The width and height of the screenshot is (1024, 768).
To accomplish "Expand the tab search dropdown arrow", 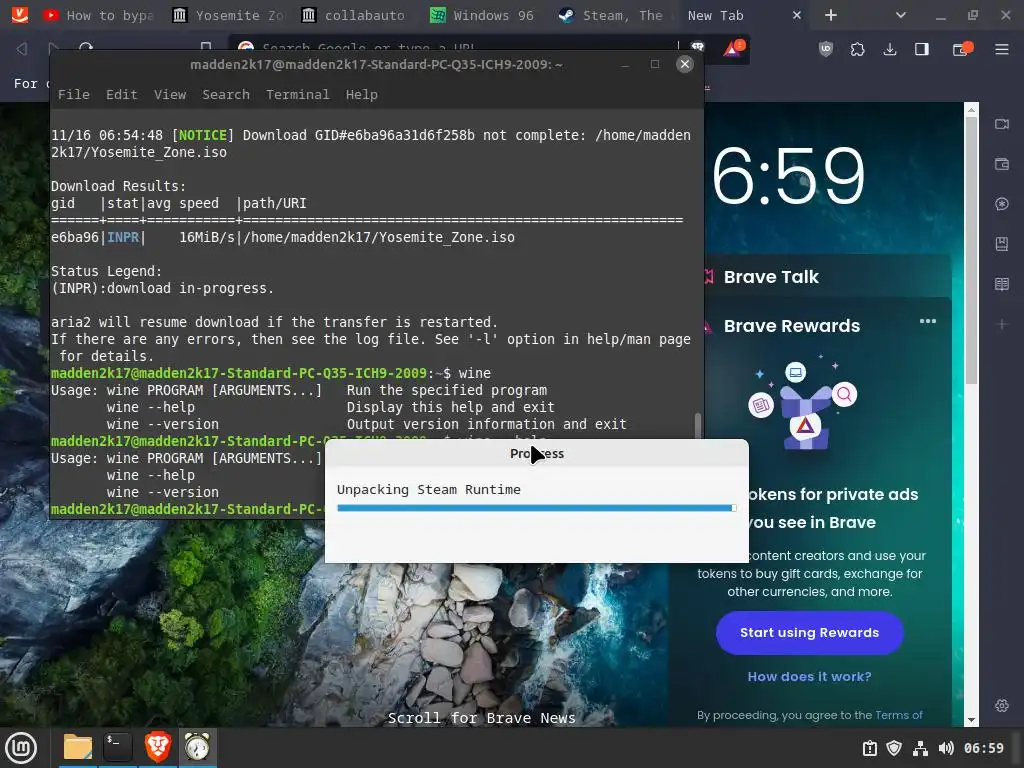I will (901, 15).
